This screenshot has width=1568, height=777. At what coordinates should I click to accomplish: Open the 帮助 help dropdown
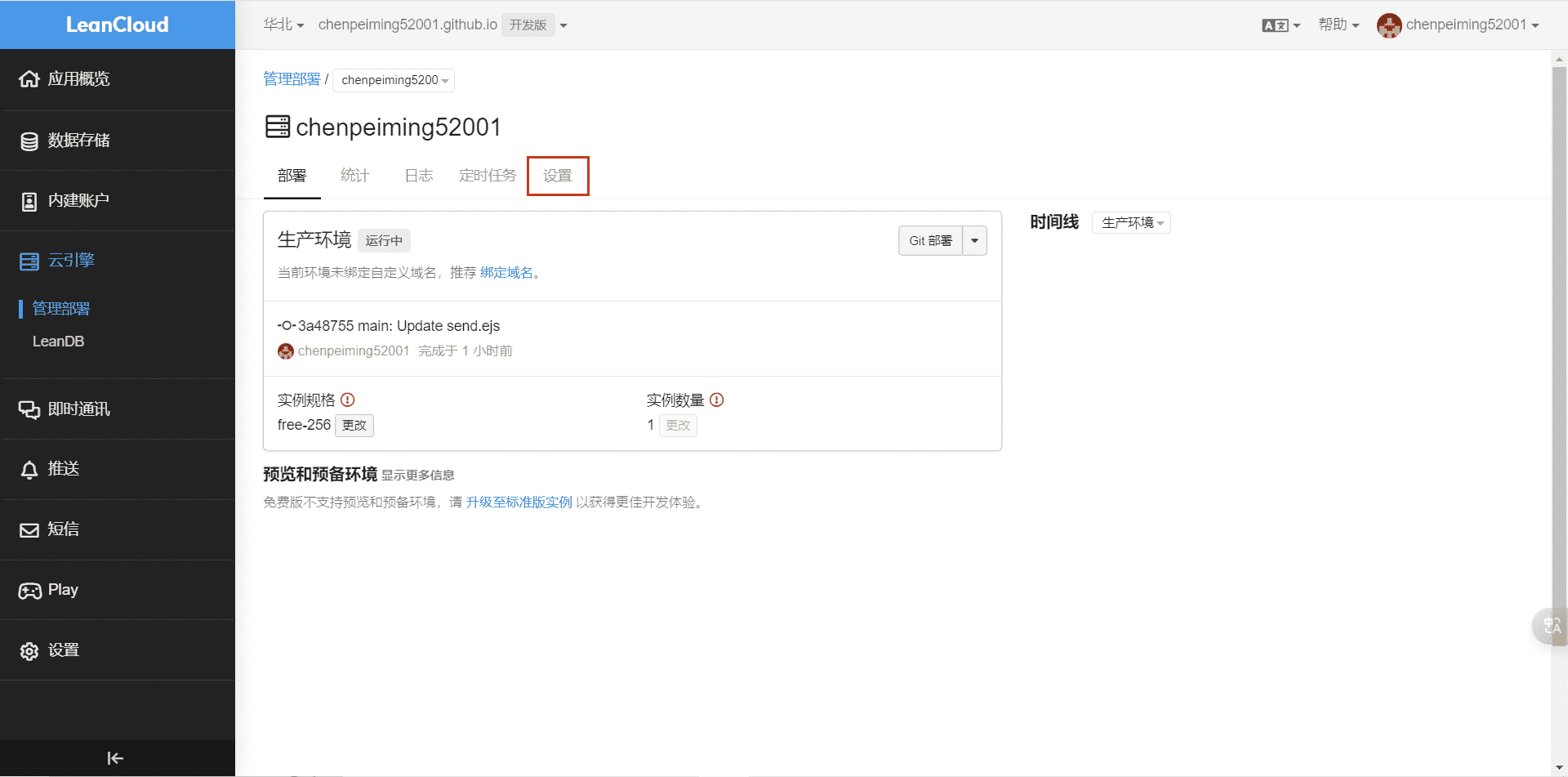click(1339, 25)
